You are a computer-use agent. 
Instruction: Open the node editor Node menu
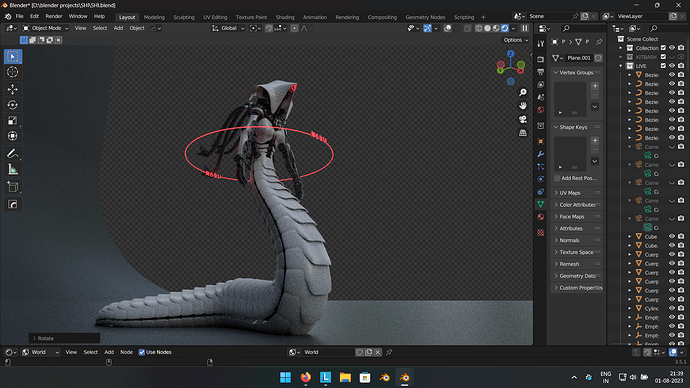point(126,352)
